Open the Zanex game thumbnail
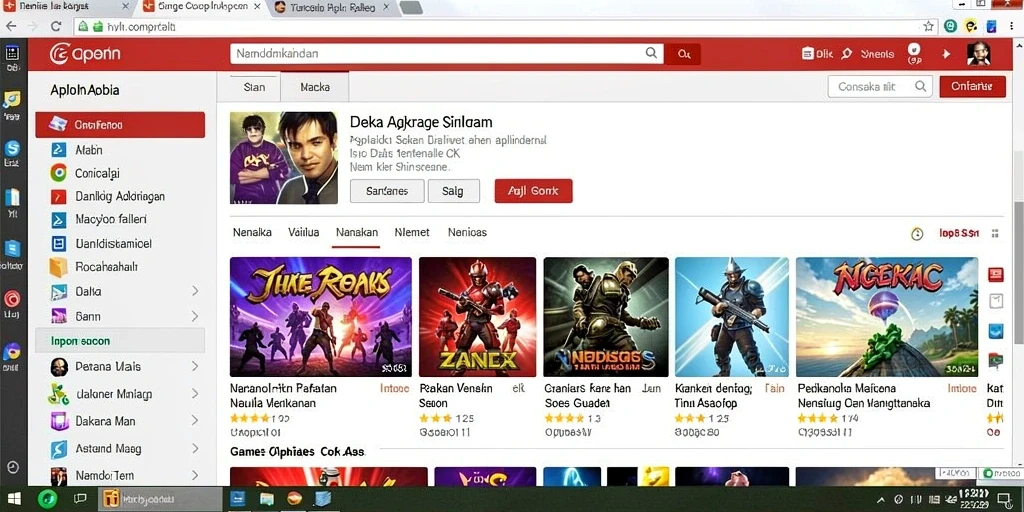The image size is (1024, 512). tap(477, 317)
